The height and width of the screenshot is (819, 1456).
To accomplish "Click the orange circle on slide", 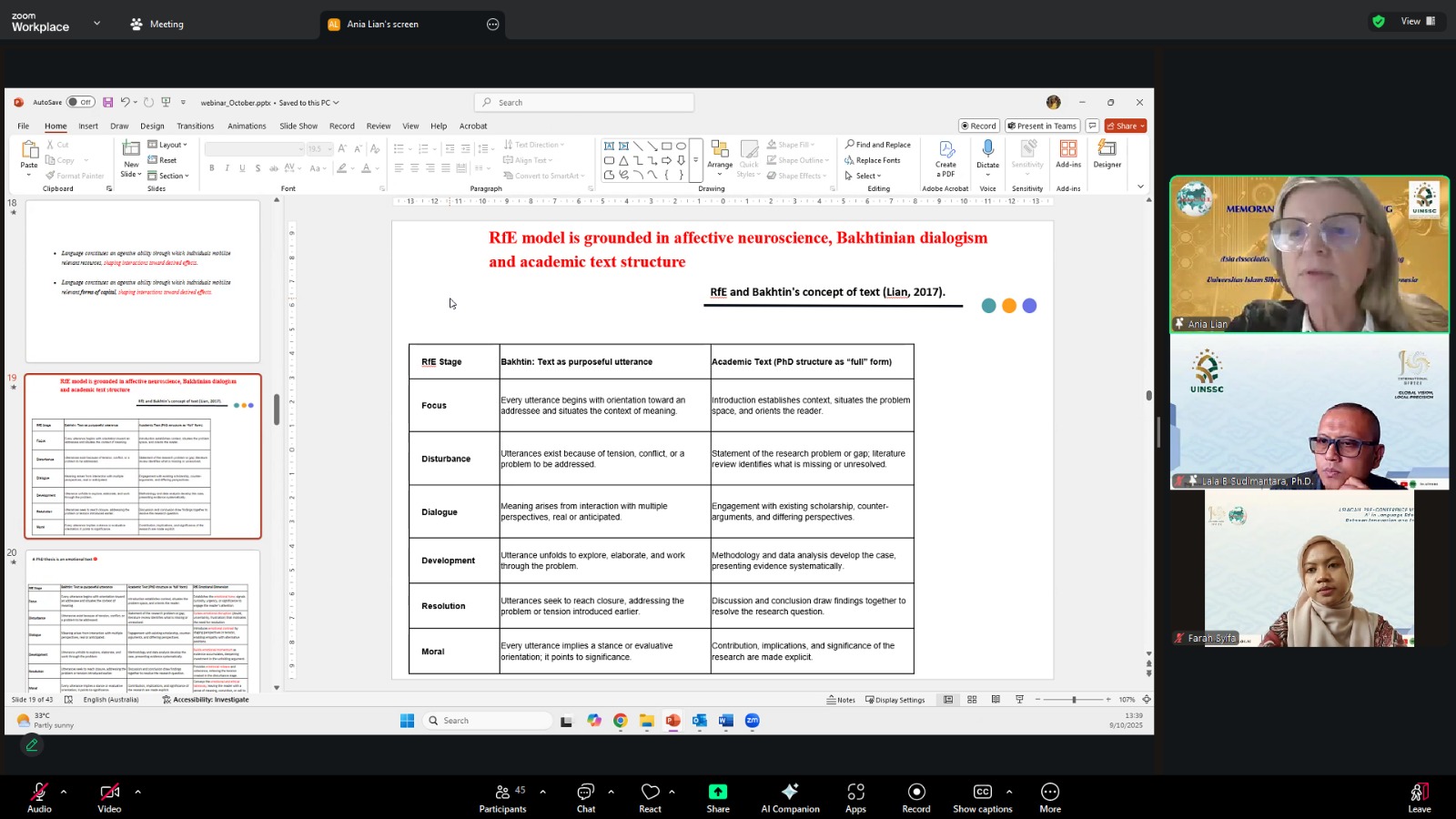I will 1009,306.
